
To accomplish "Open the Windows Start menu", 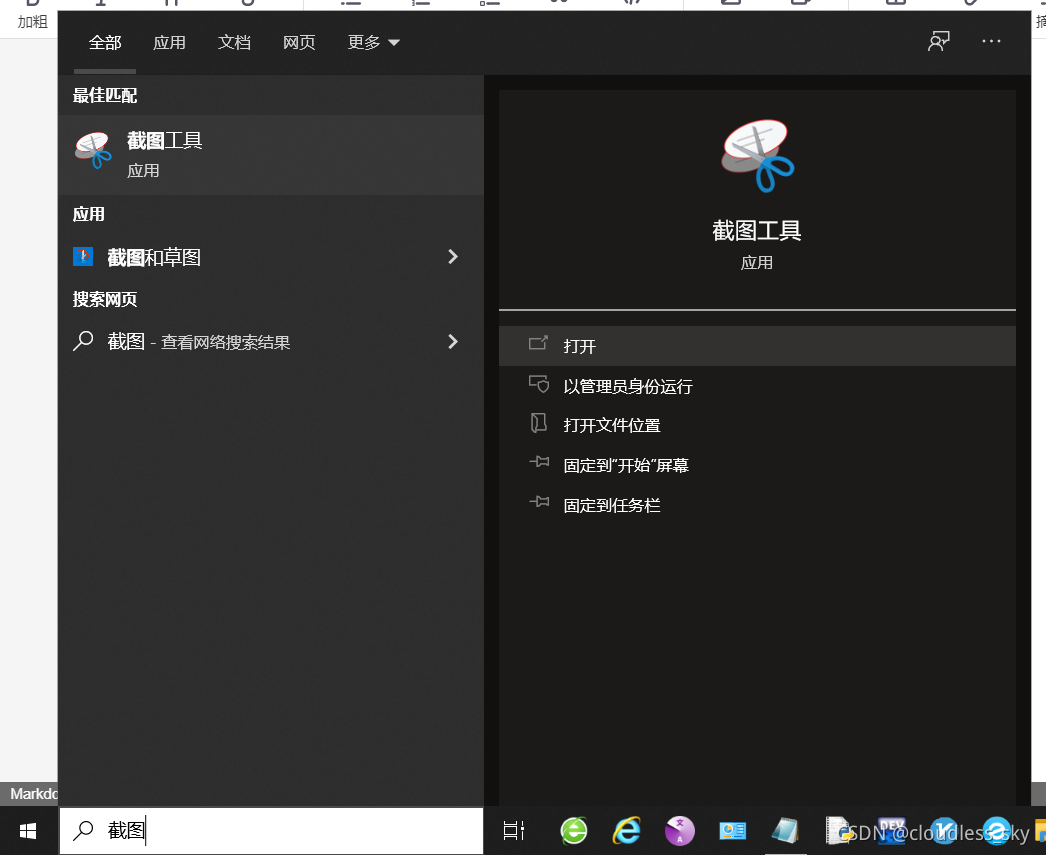I will [x=26, y=830].
